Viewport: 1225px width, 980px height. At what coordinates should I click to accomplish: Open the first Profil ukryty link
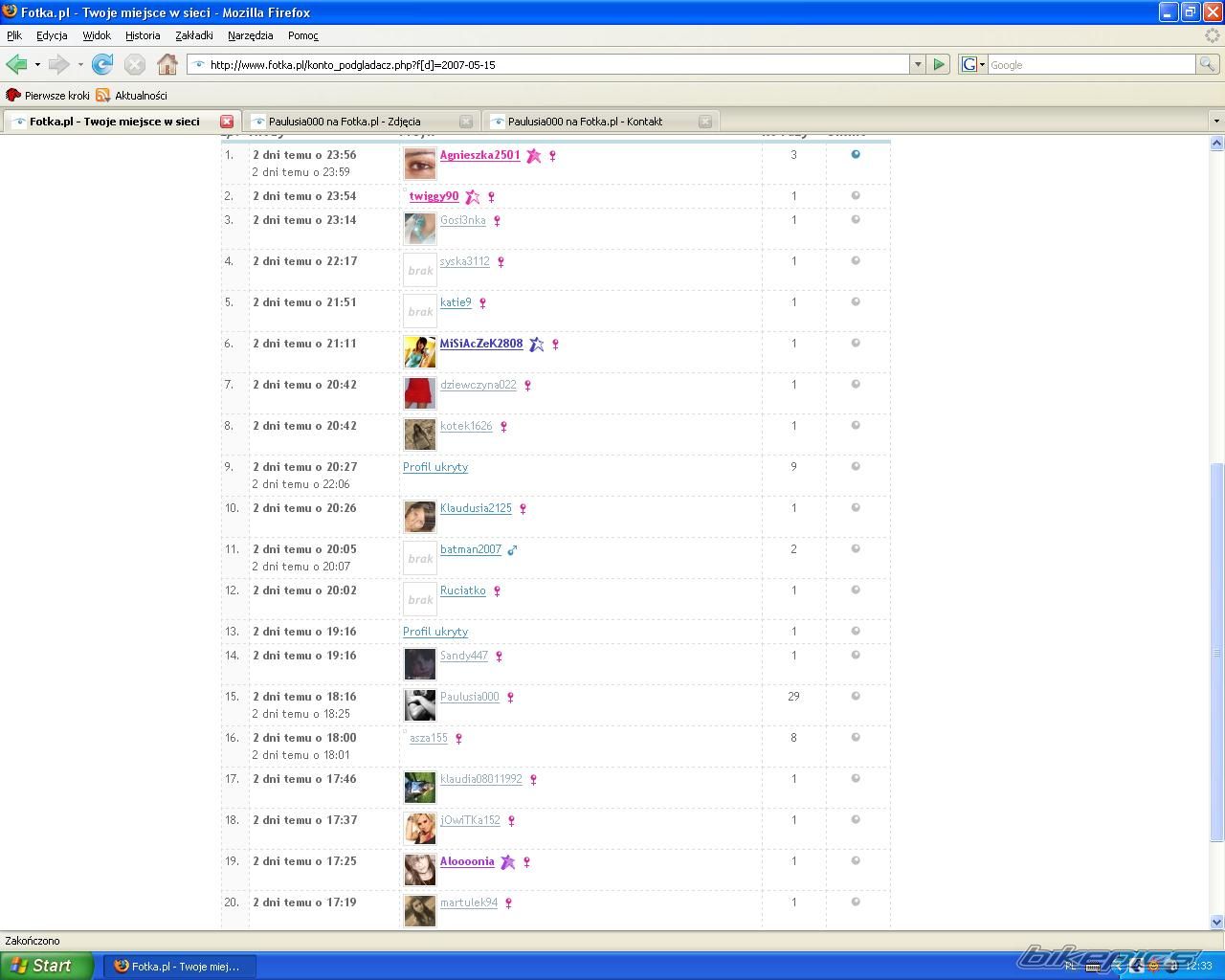coord(435,467)
